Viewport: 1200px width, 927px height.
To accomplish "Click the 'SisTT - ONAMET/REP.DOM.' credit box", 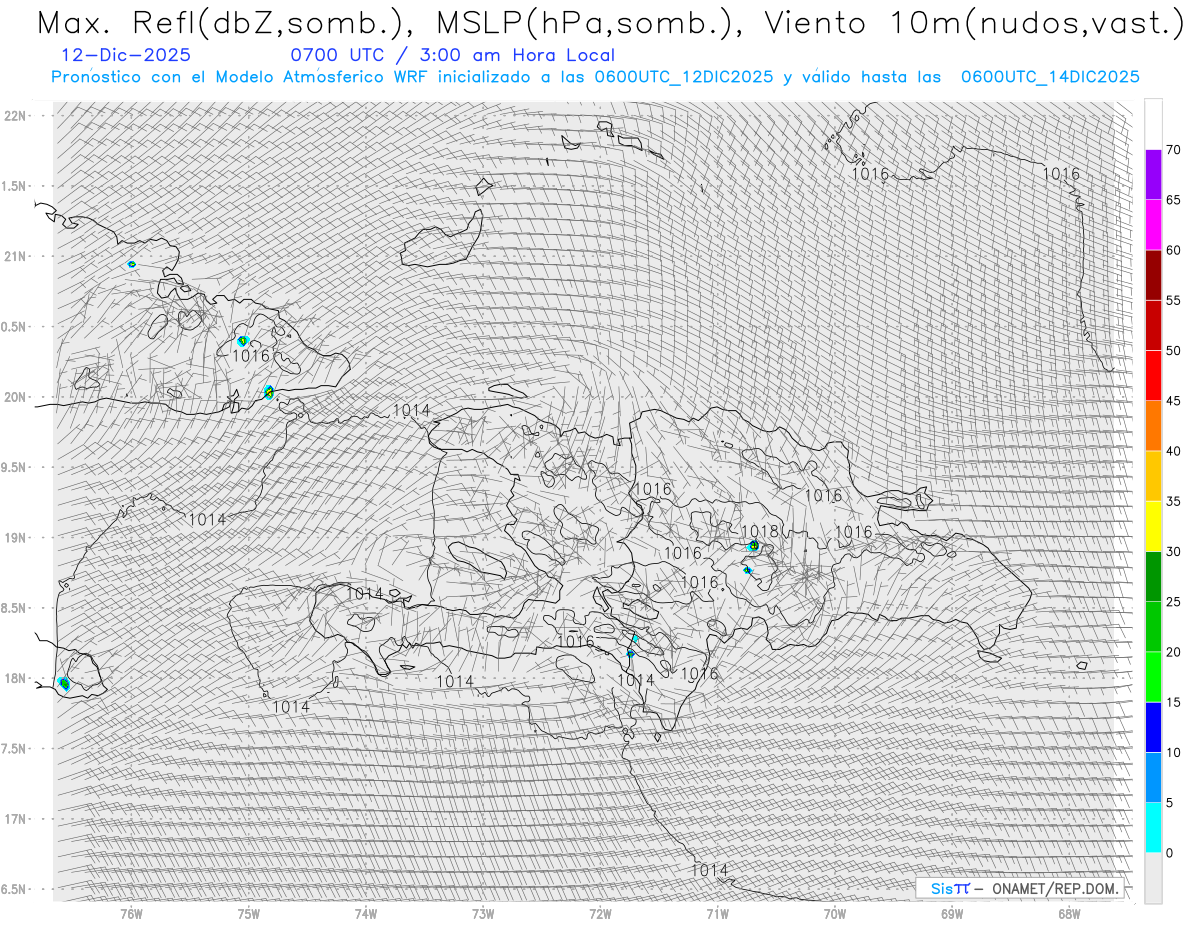I will coord(1019,888).
